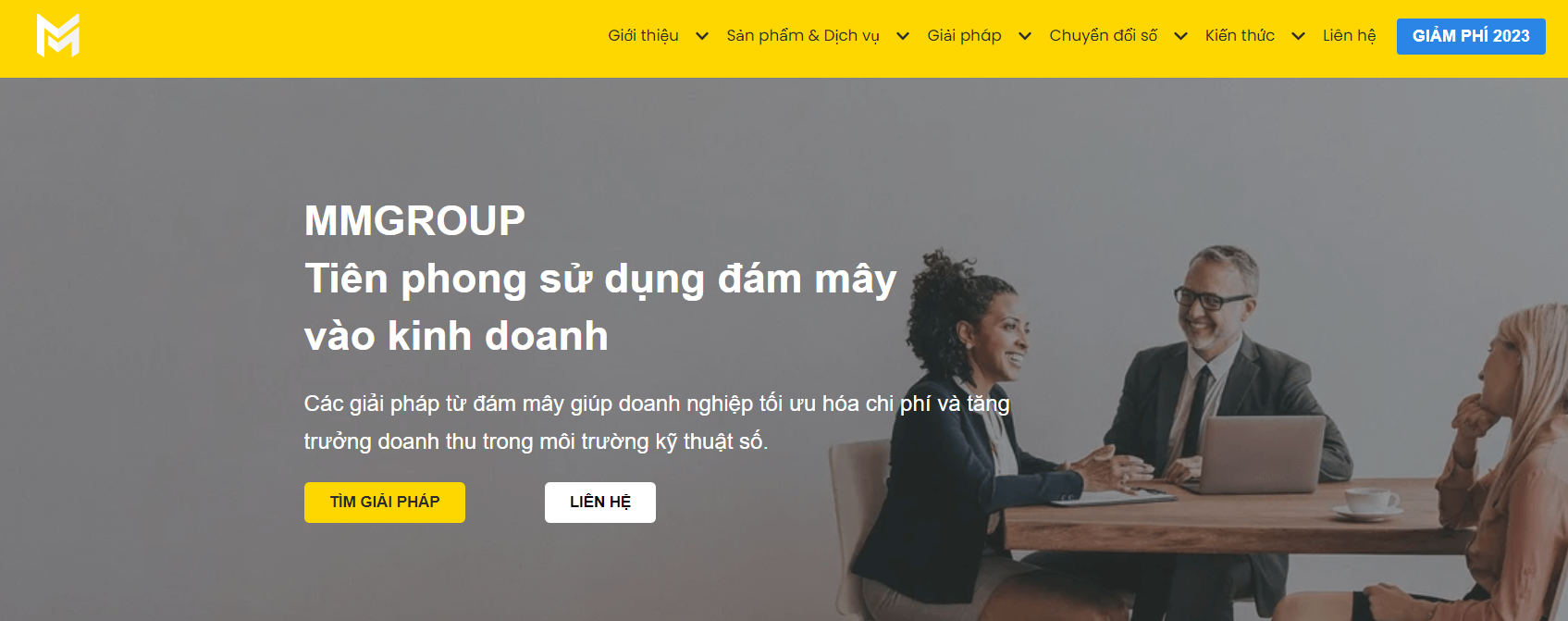The width and height of the screenshot is (1568, 621).
Task: Expand the Giải pháp dropdown chevron
Action: (1025, 36)
